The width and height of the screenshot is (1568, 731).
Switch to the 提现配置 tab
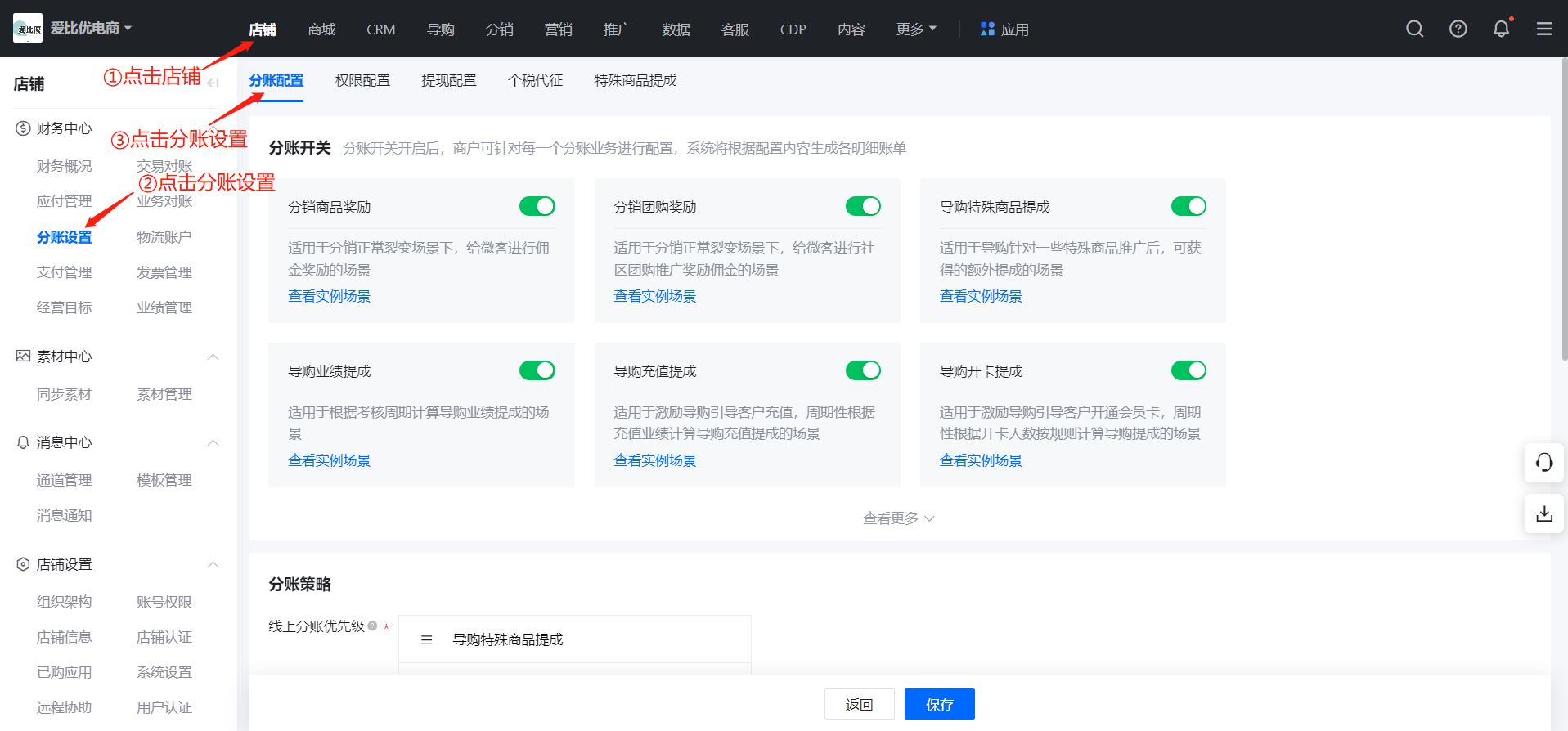coord(449,80)
